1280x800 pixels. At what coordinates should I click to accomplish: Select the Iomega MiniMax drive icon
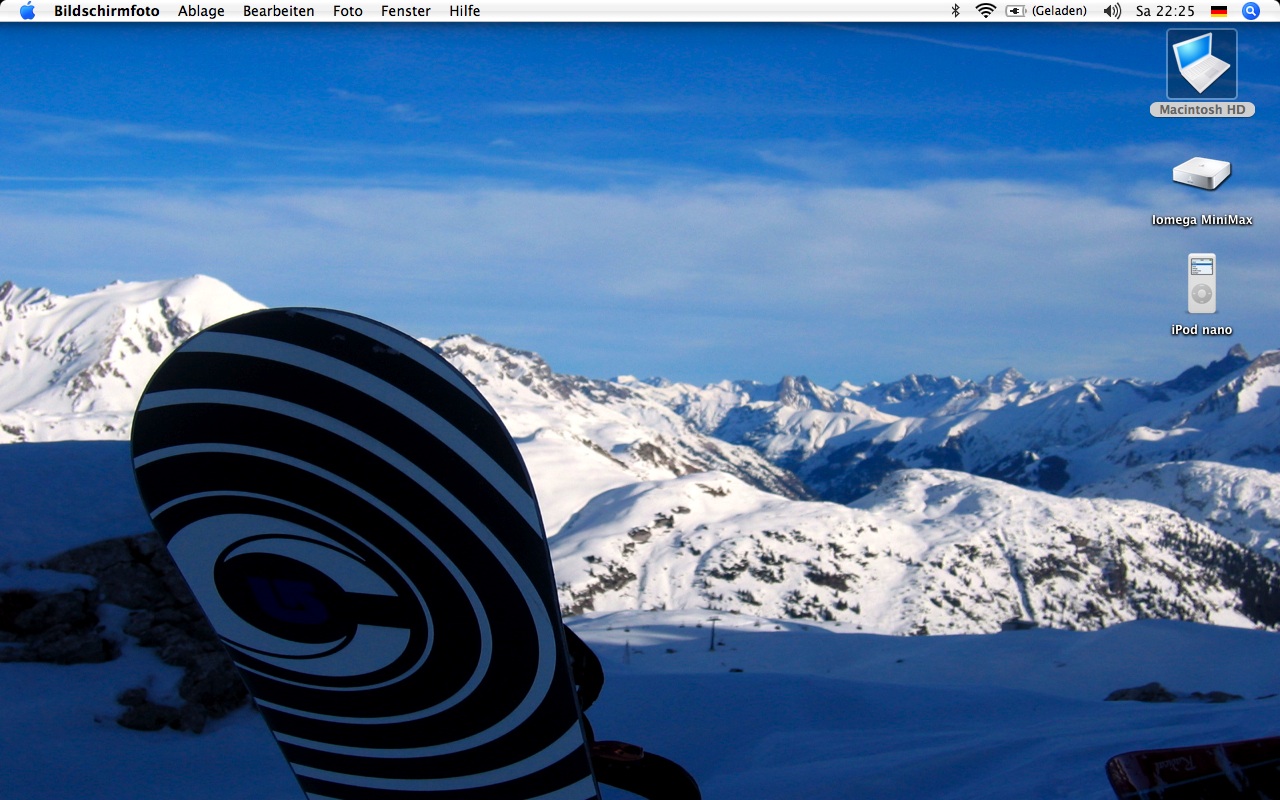(1201, 173)
